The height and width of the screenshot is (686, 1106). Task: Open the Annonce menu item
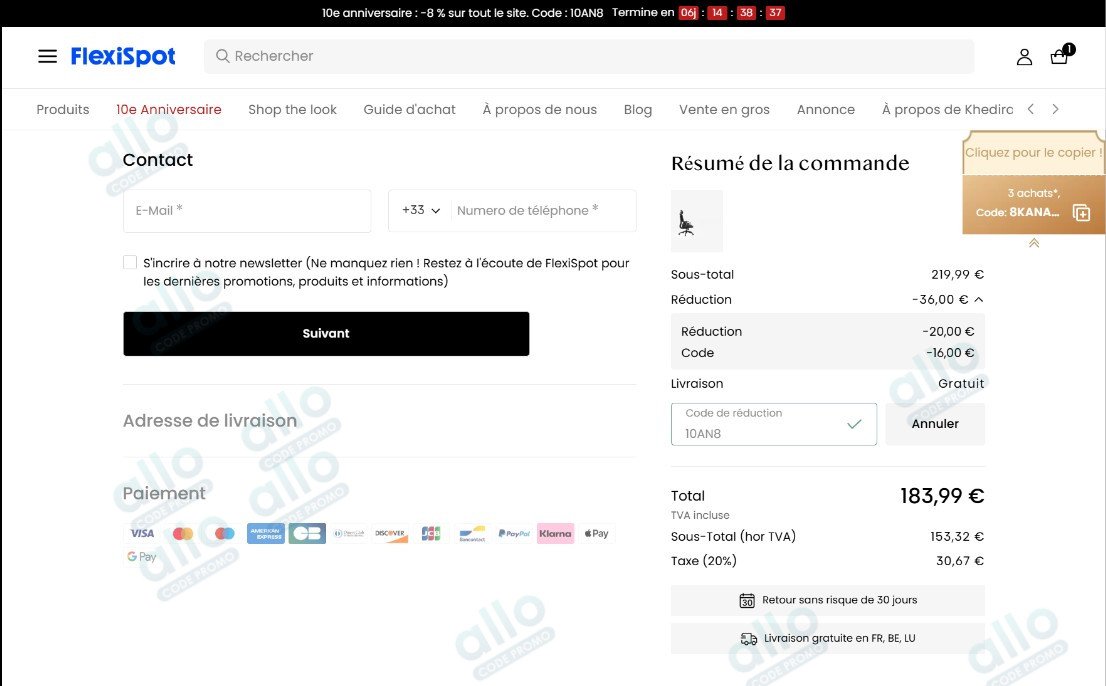[825, 109]
